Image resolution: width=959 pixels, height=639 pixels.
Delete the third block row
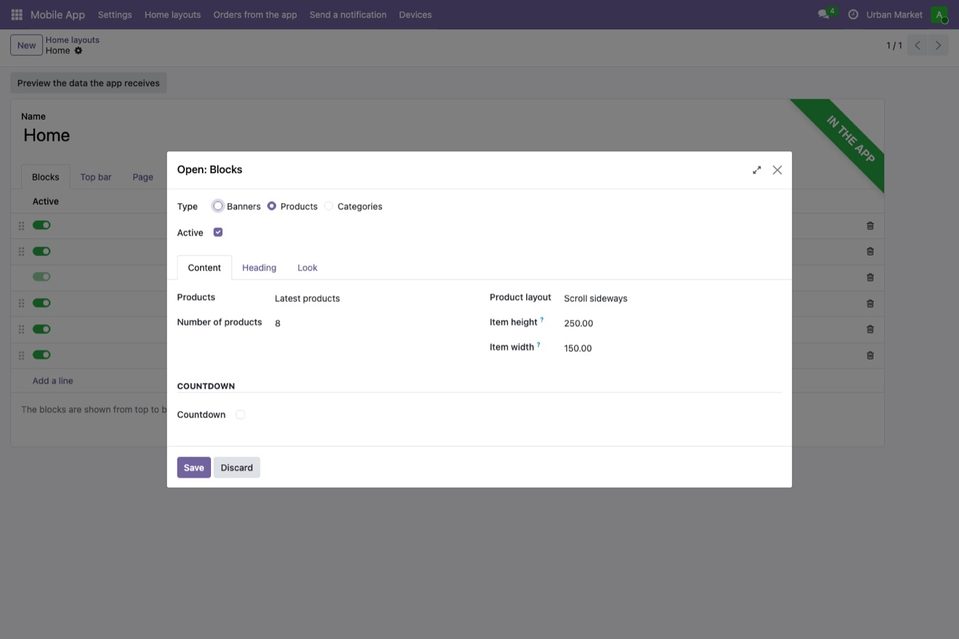tap(870, 277)
